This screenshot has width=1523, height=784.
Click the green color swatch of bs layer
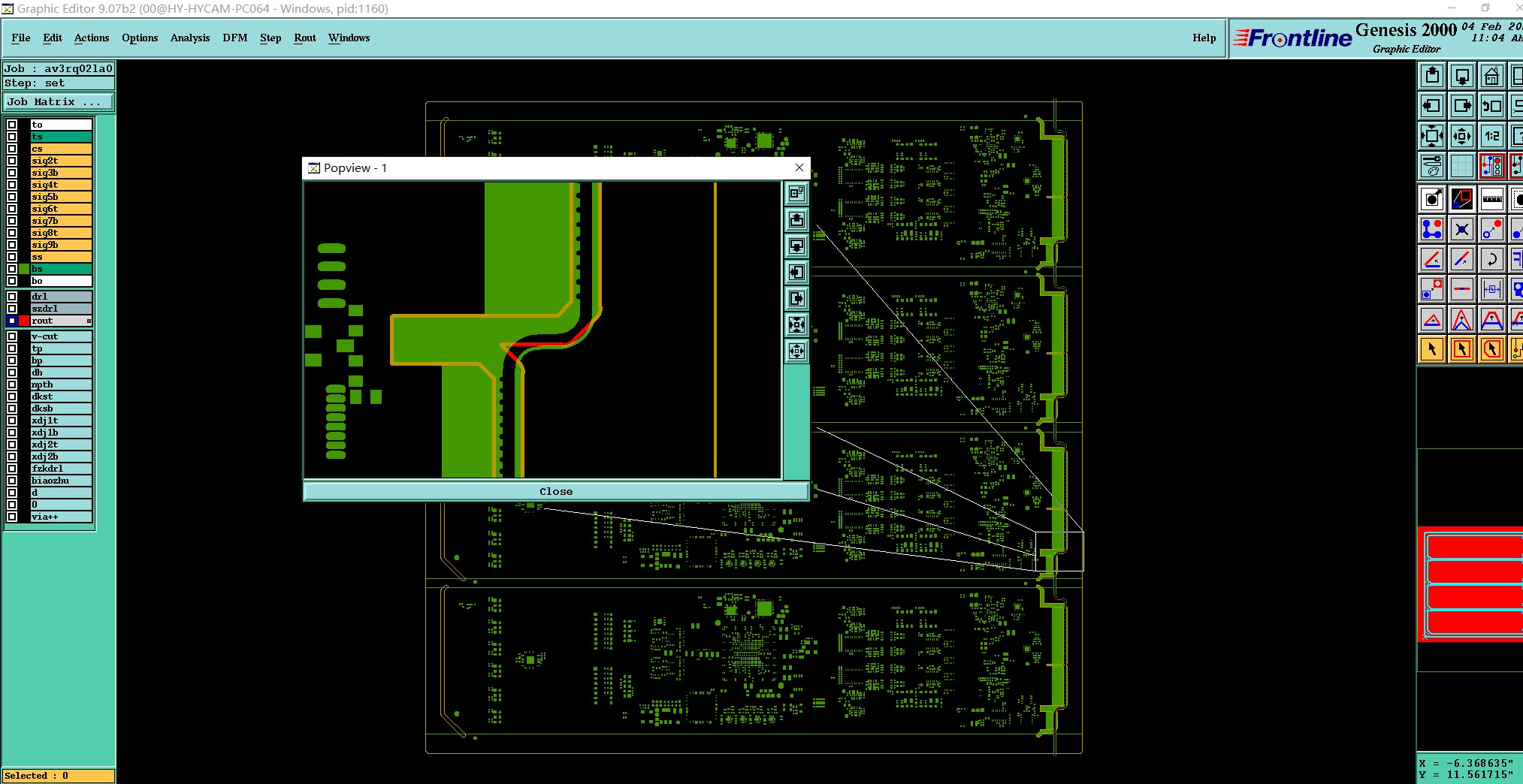(24, 269)
